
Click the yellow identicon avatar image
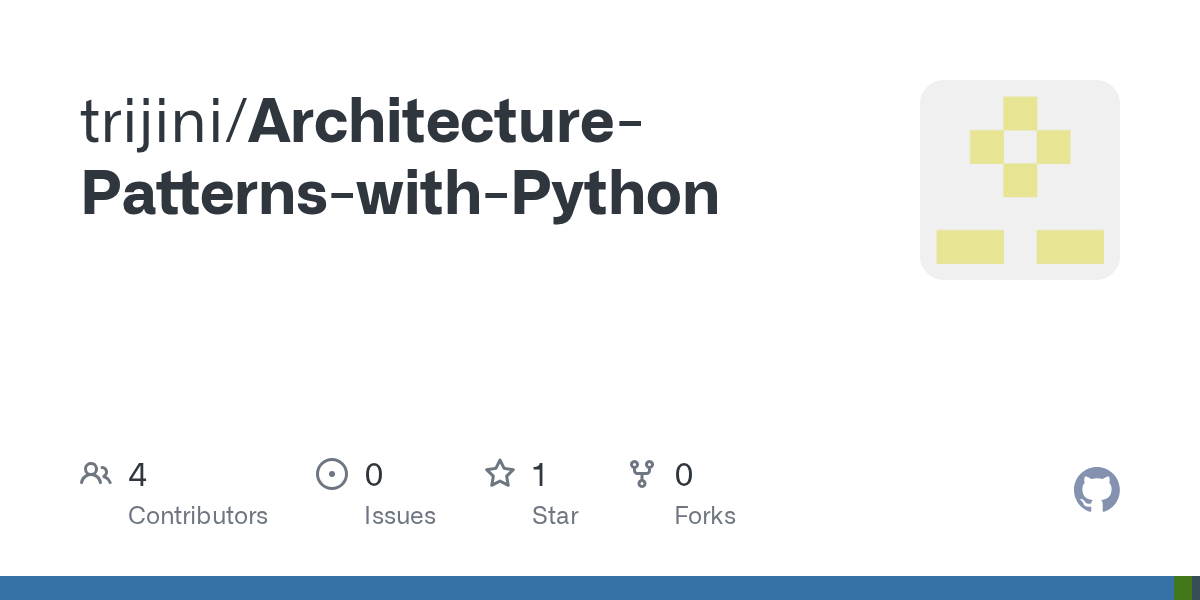1020,180
